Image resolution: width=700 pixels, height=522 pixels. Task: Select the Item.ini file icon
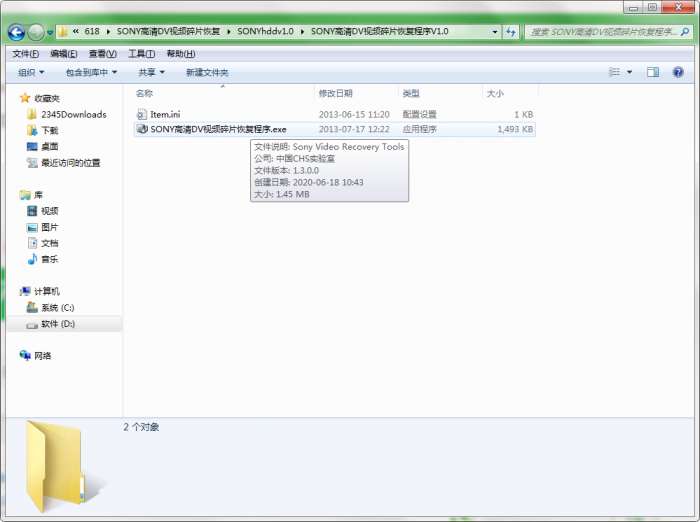[142, 114]
